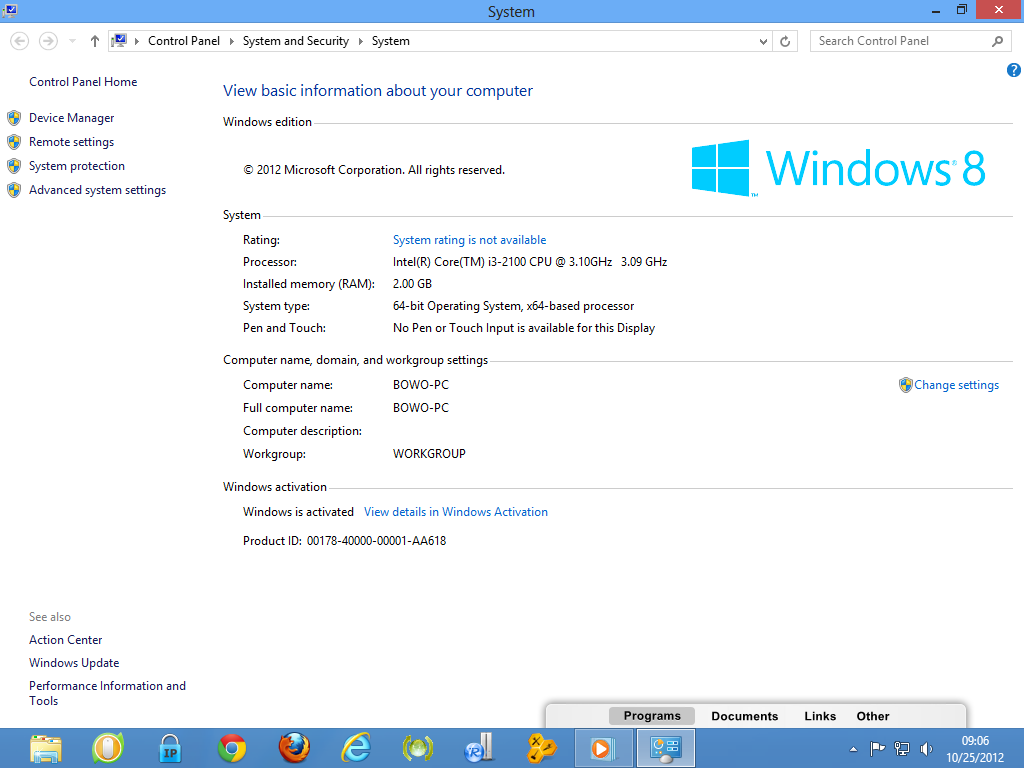Open the green round taskbar app
1024x768 pixels.
108,748
